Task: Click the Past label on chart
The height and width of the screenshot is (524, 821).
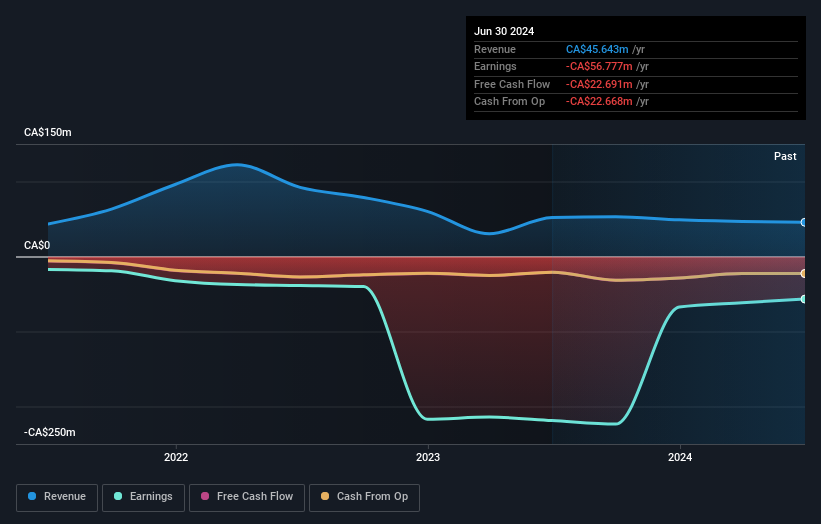Action: coord(785,156)
